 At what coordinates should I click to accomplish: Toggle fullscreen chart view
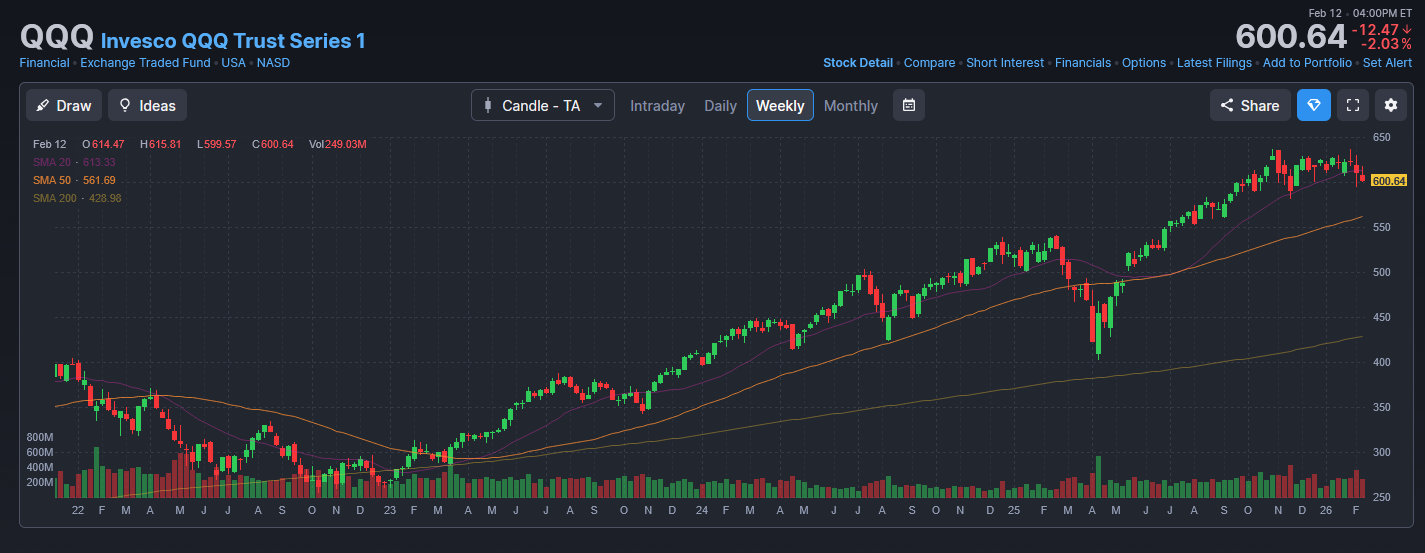1353,105
